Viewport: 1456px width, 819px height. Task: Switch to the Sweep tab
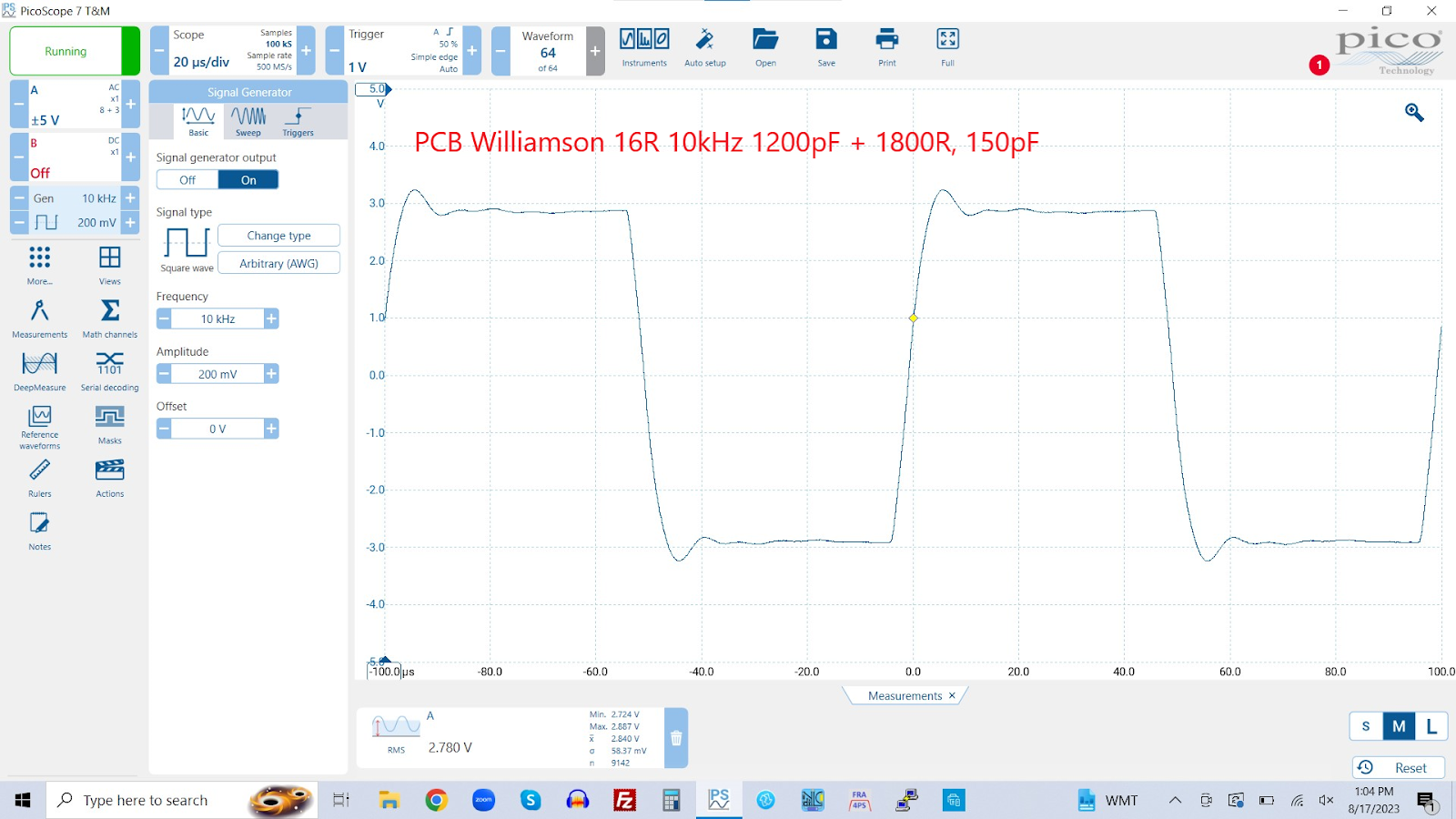pyautogui.click(x=248, y=121)
